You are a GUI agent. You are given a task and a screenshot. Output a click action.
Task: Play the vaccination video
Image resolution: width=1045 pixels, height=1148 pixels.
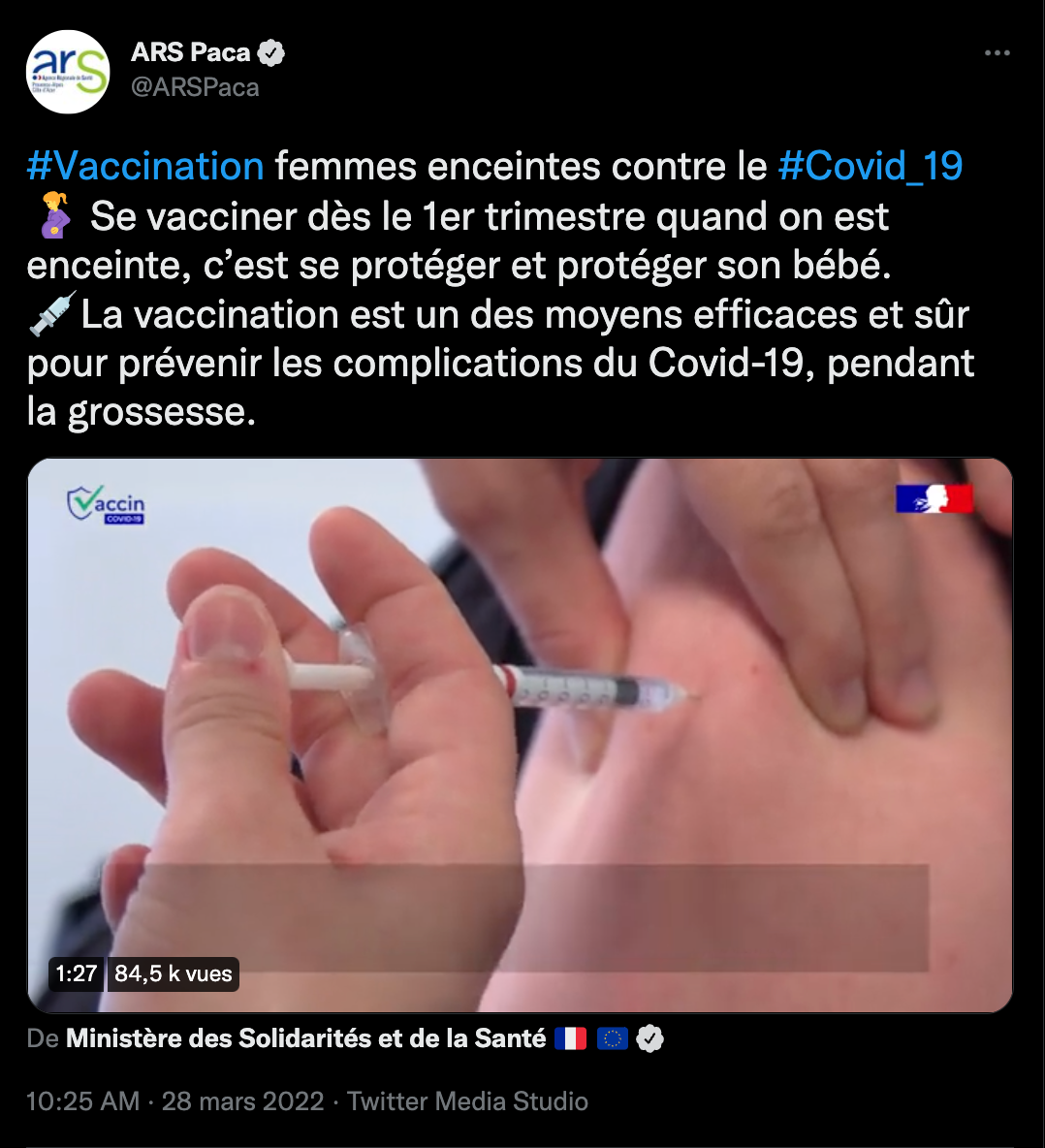[520, 735]
